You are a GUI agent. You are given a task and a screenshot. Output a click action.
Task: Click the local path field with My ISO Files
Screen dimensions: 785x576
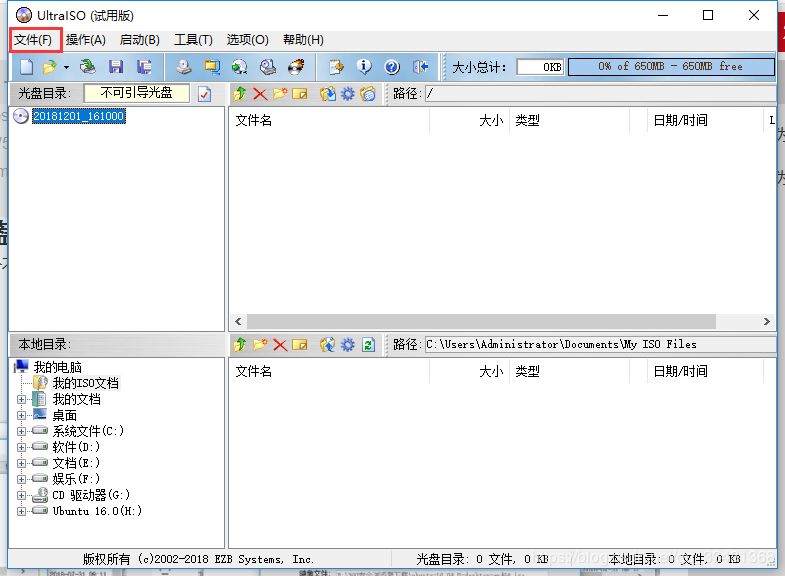coord(601,344)
